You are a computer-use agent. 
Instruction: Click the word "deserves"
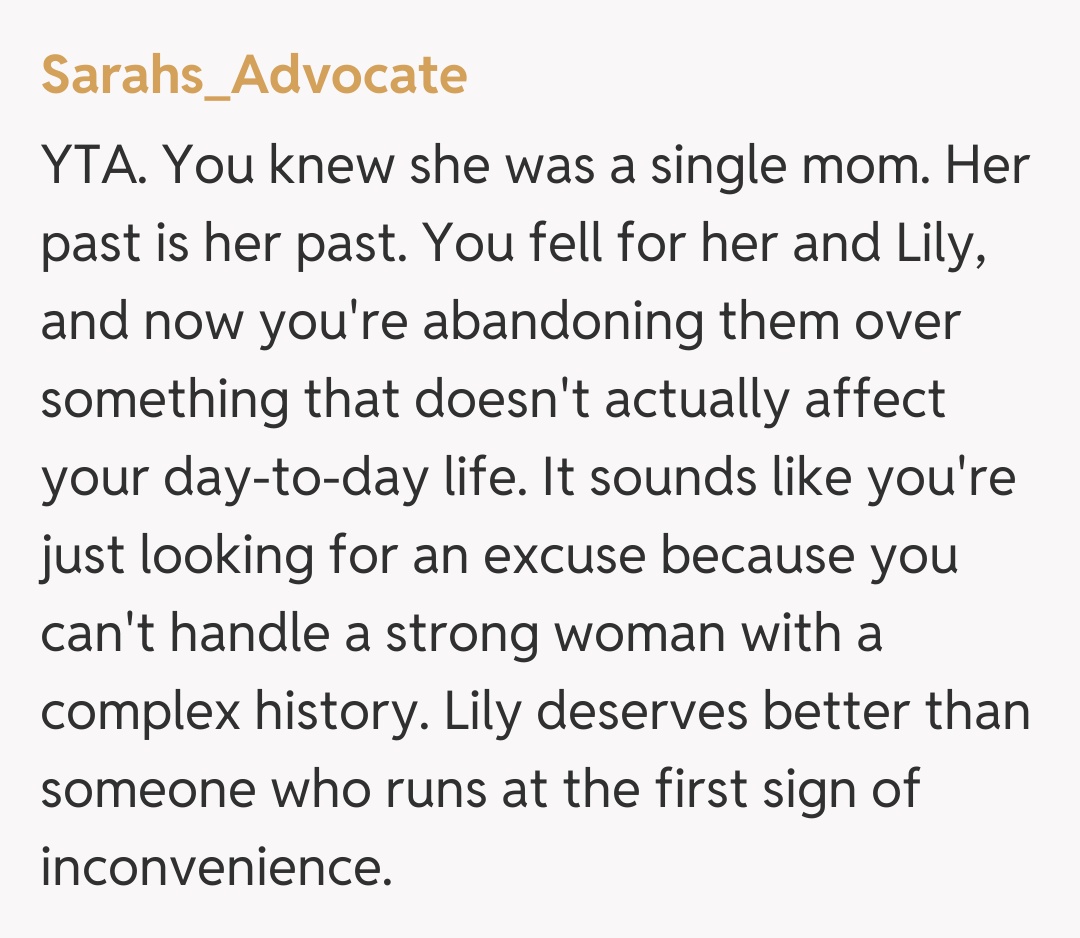[x=646, y=712]
